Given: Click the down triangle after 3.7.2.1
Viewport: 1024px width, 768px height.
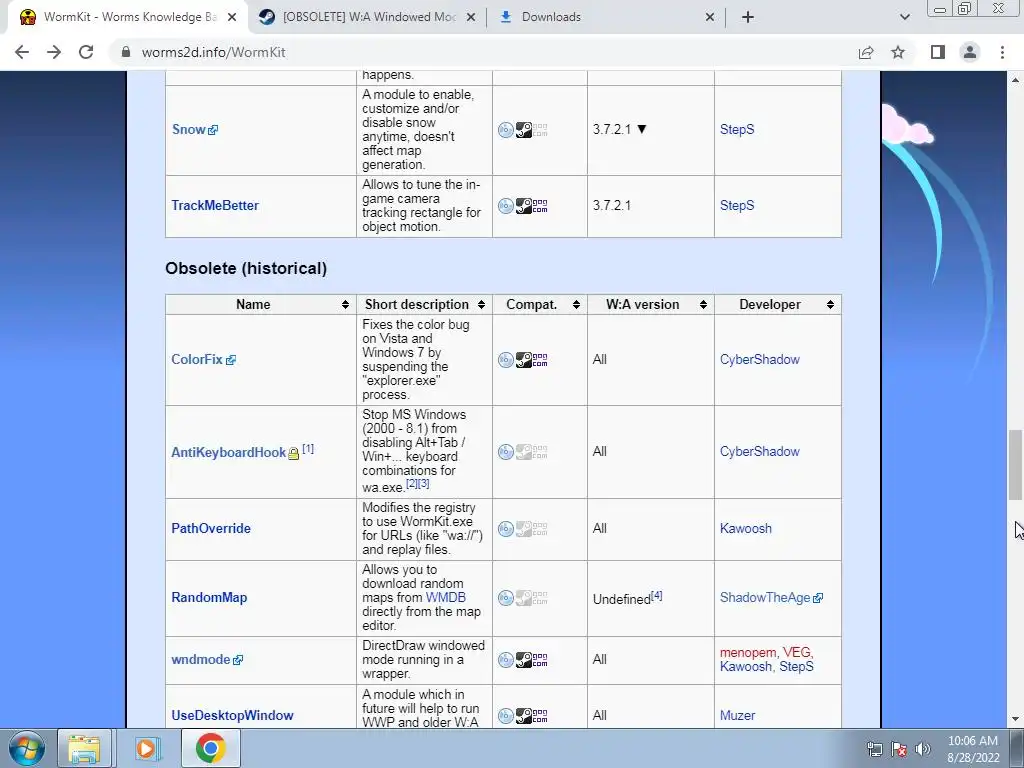Looking at the screenshot, I should coord(641,129).
